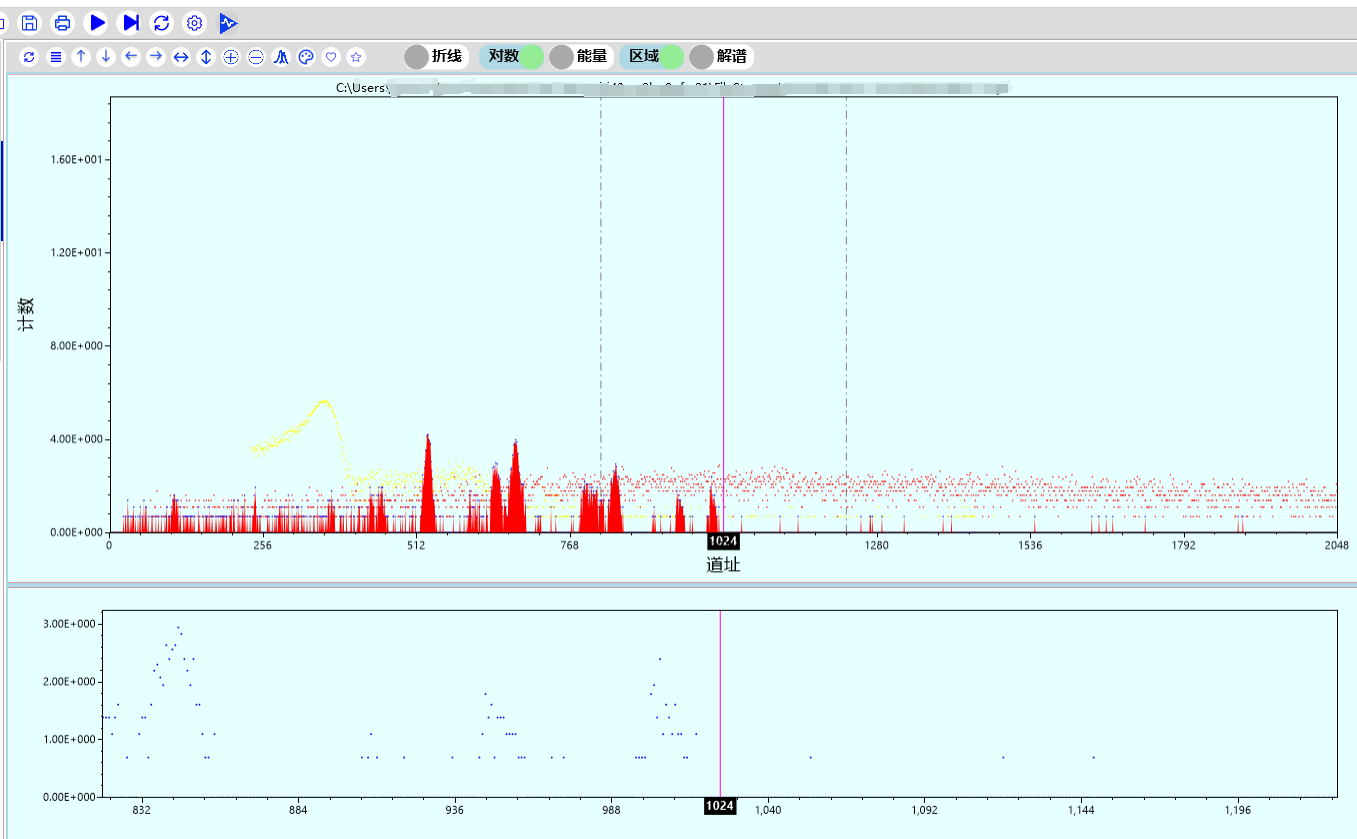
Task: Click the up arrow icon
Action: (x=81, y=57)
